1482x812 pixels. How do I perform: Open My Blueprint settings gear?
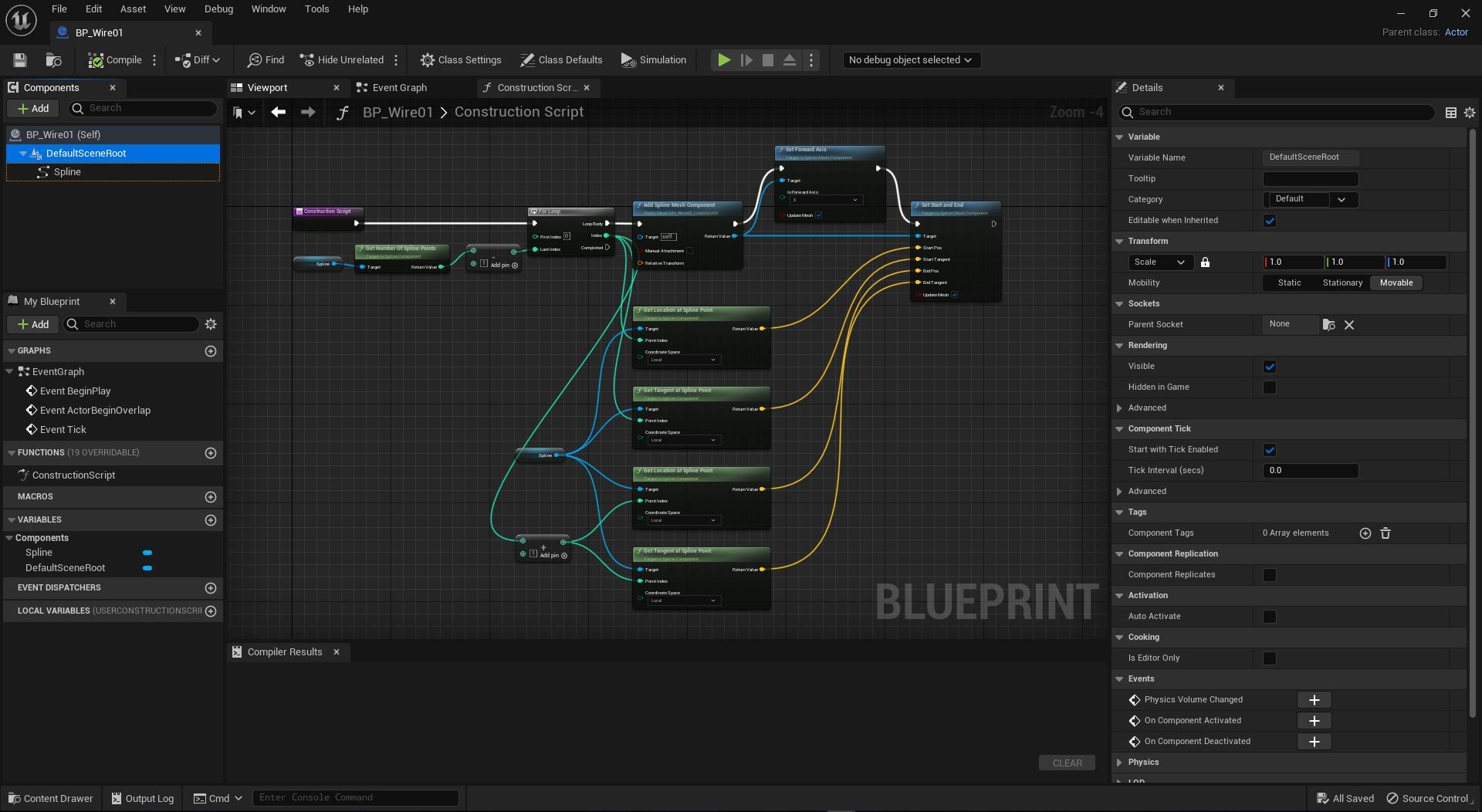211,324
